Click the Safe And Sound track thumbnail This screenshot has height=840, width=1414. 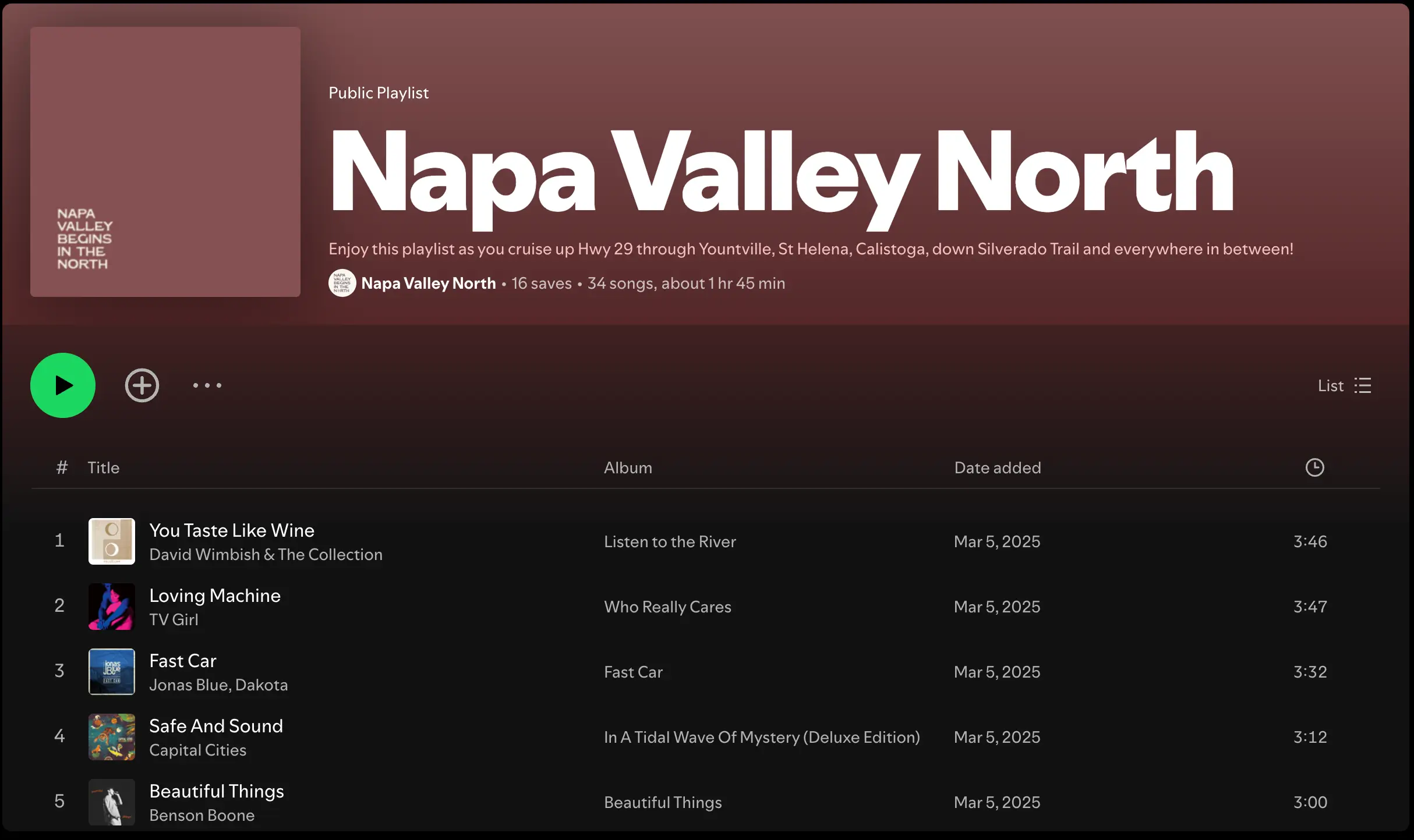(111, 736)
